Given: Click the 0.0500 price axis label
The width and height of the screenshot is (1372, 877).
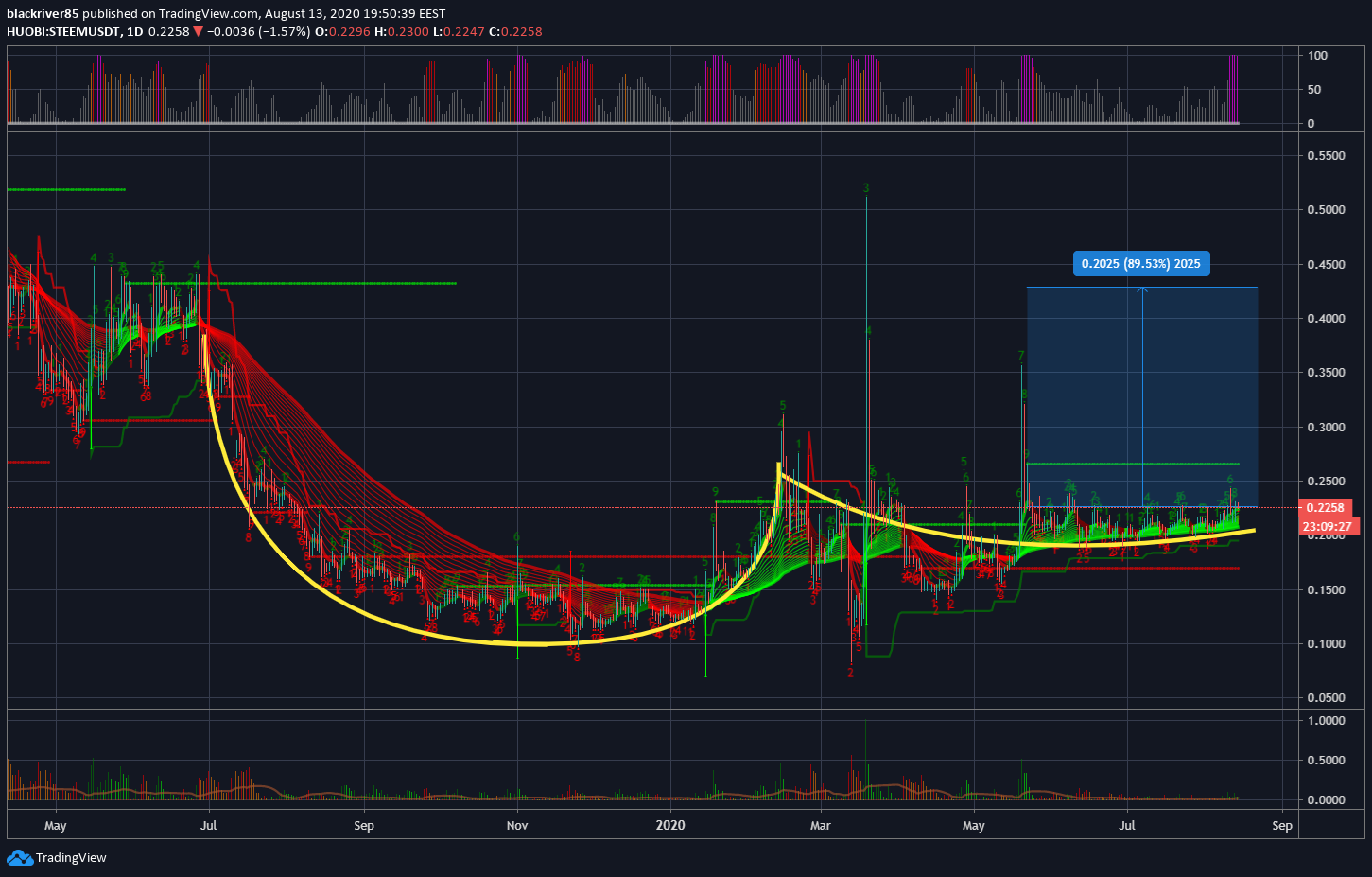Looking at the screenshot, I should click(x=1326, y=698).
